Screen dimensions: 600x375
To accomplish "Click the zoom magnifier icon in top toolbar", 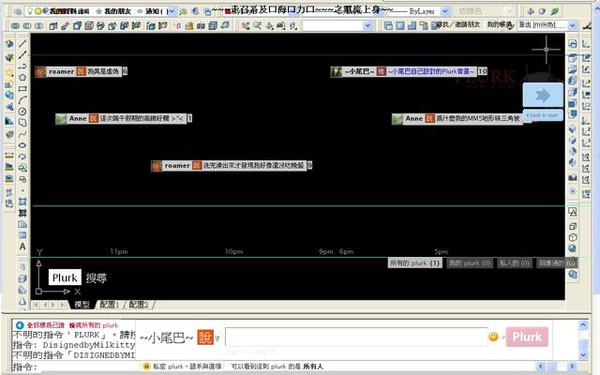I will (257, 26).
